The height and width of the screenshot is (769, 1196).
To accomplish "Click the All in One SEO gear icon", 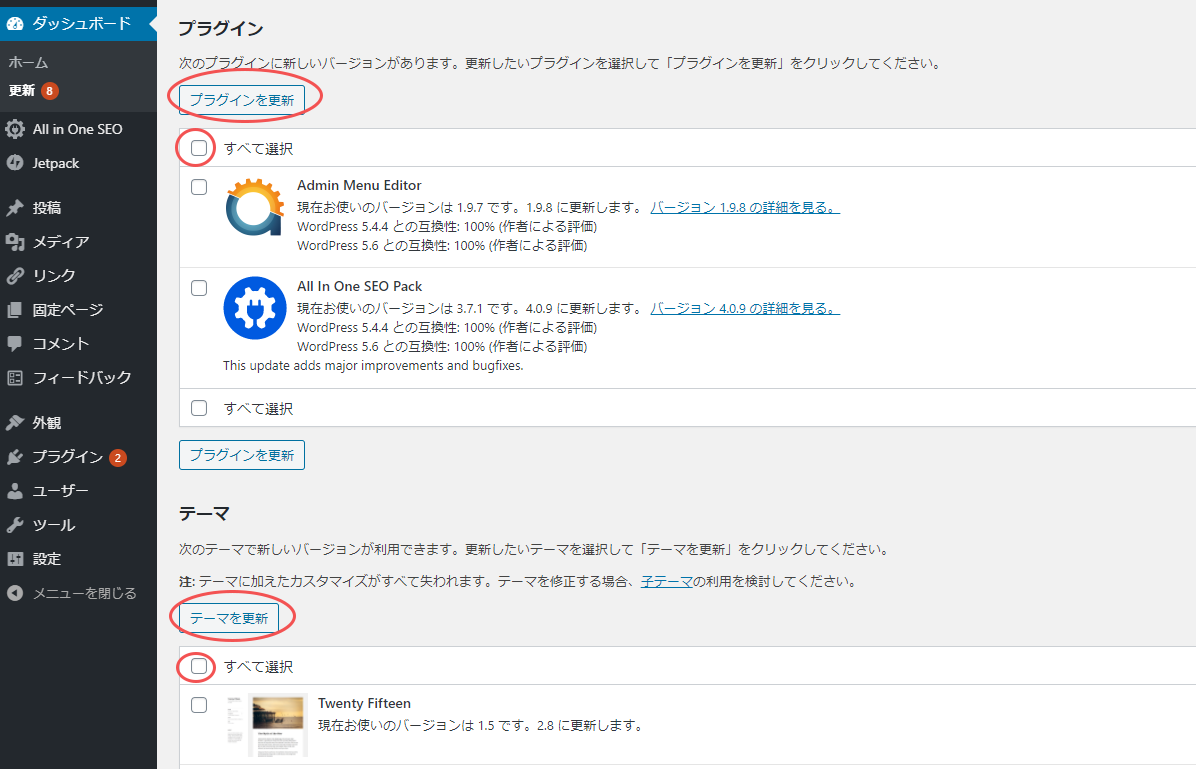I will click(15, 129).
